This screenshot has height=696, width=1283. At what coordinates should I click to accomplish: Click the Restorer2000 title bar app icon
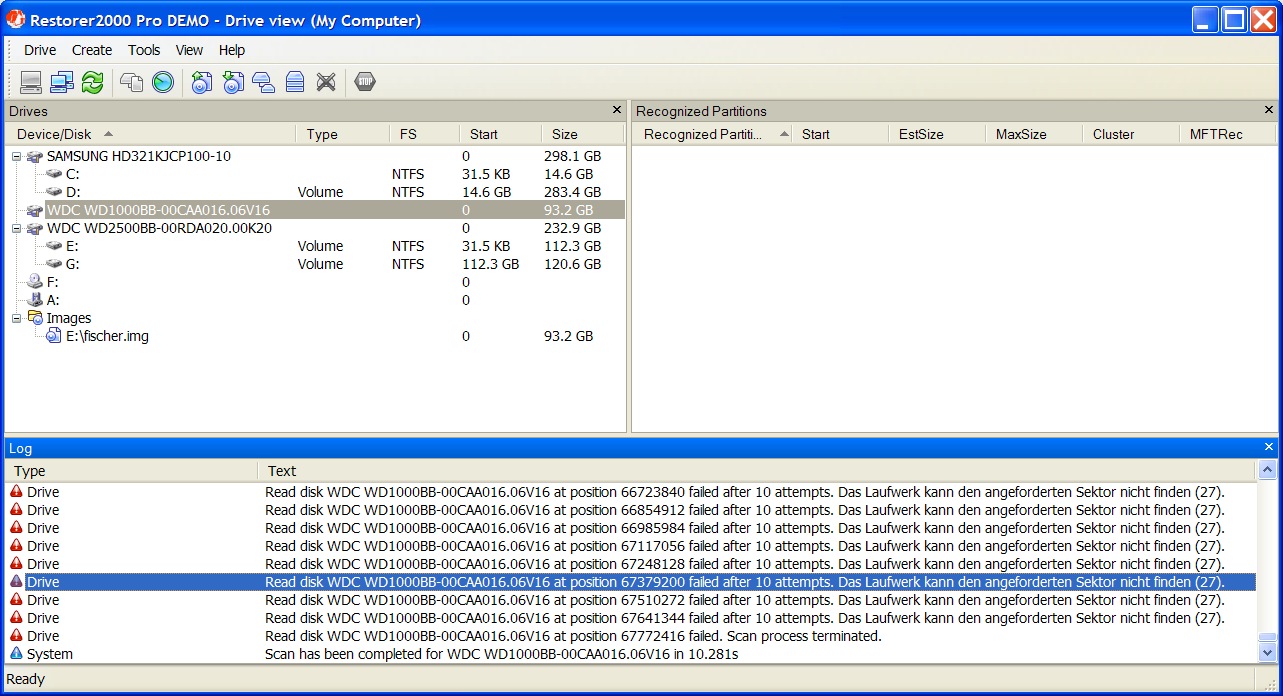(x=16, y=20)
